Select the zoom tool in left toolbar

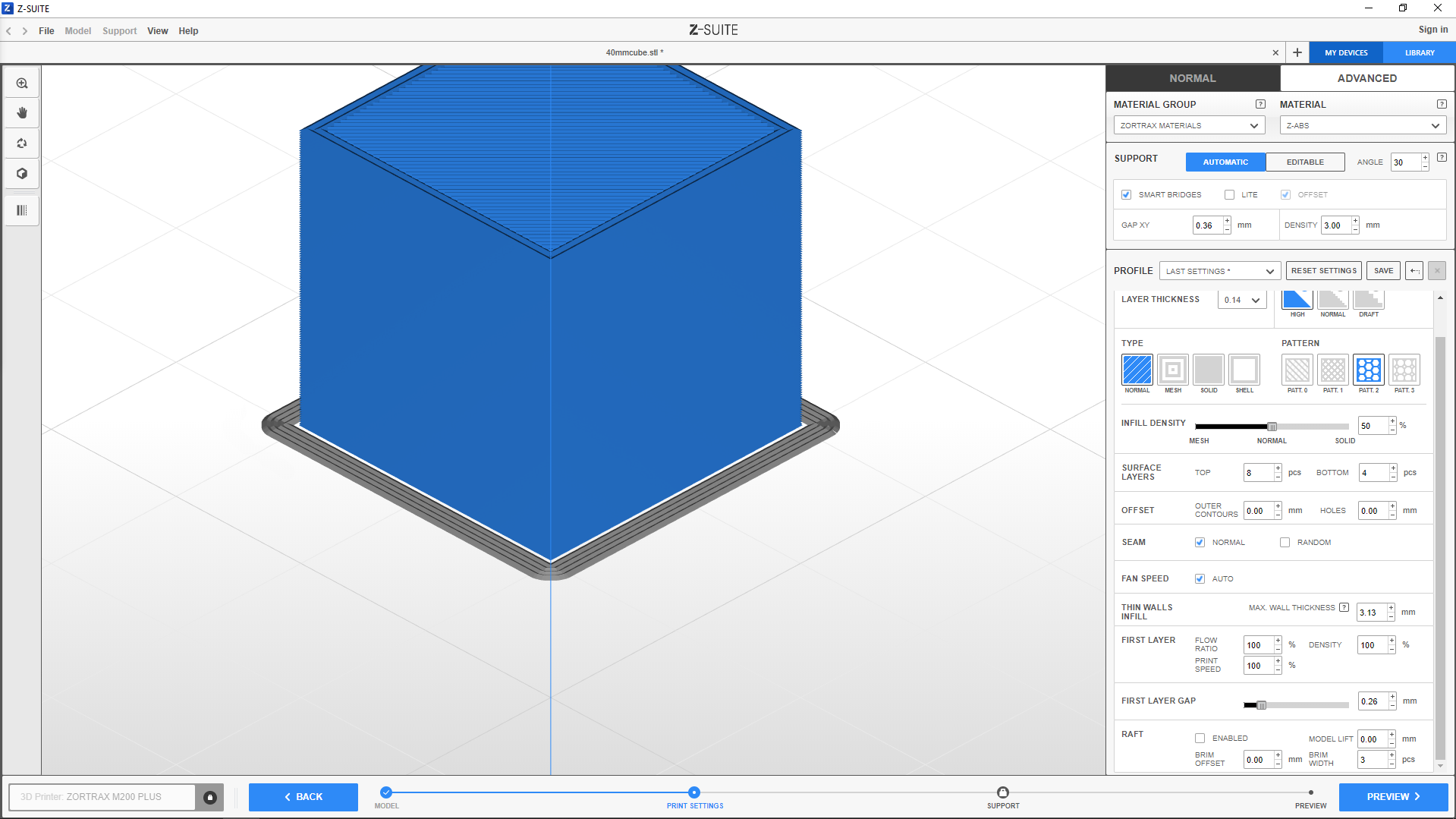tap(22, 83)
